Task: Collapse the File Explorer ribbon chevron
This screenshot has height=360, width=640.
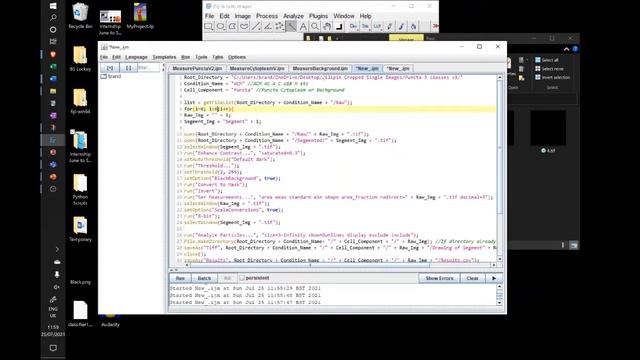Action: (x=567, y=49)
